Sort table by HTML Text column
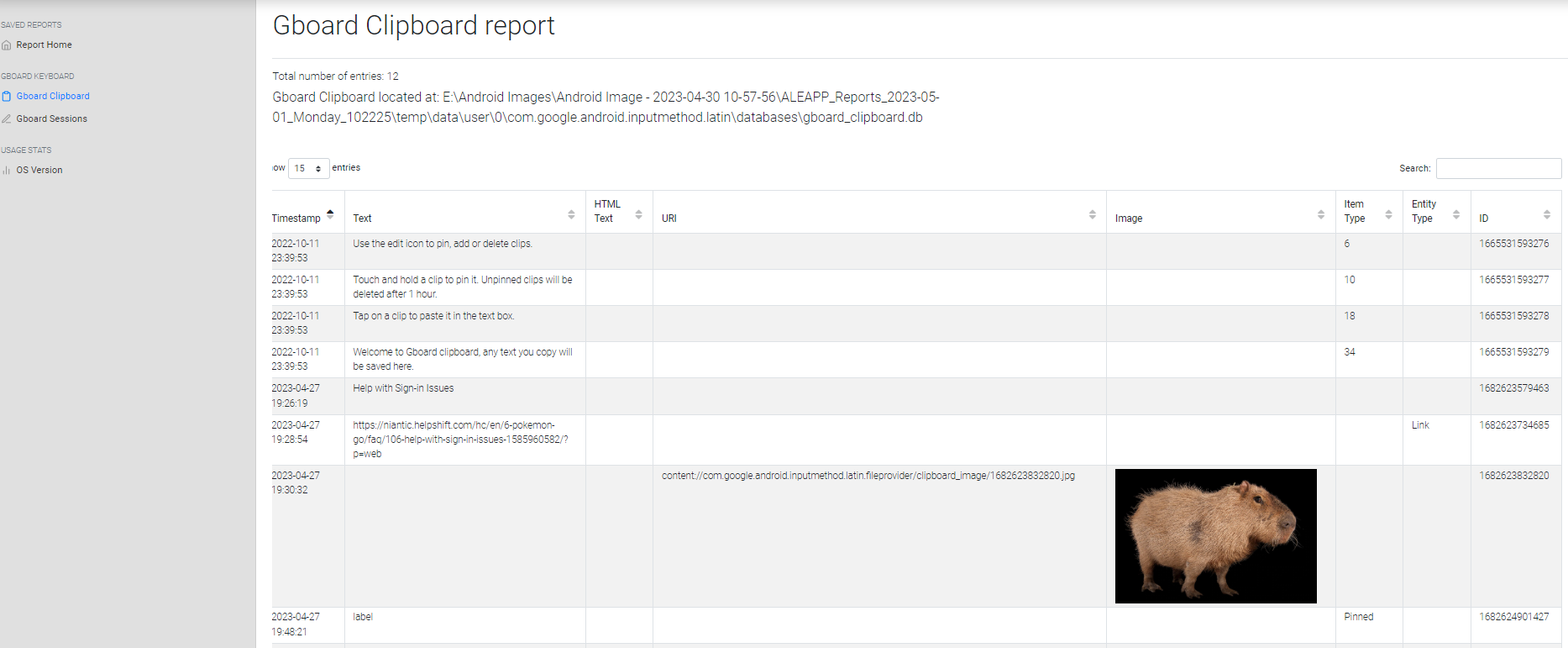1568x648 pixels. [619, 212]
